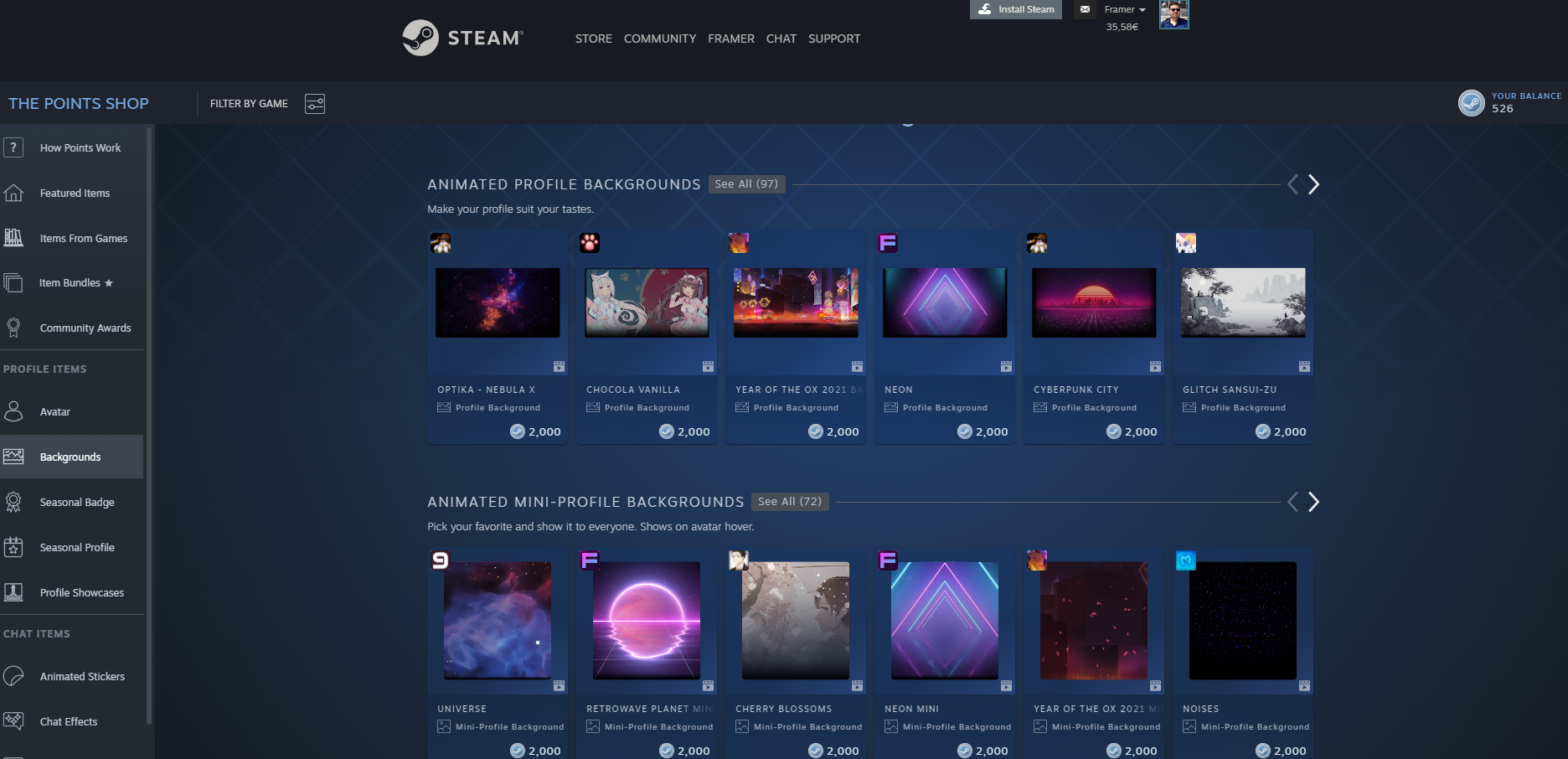This screenshot has height=759, width=1568.
Task: Show next animated mini-profile backgrounds
Action: pos(1313,502)
